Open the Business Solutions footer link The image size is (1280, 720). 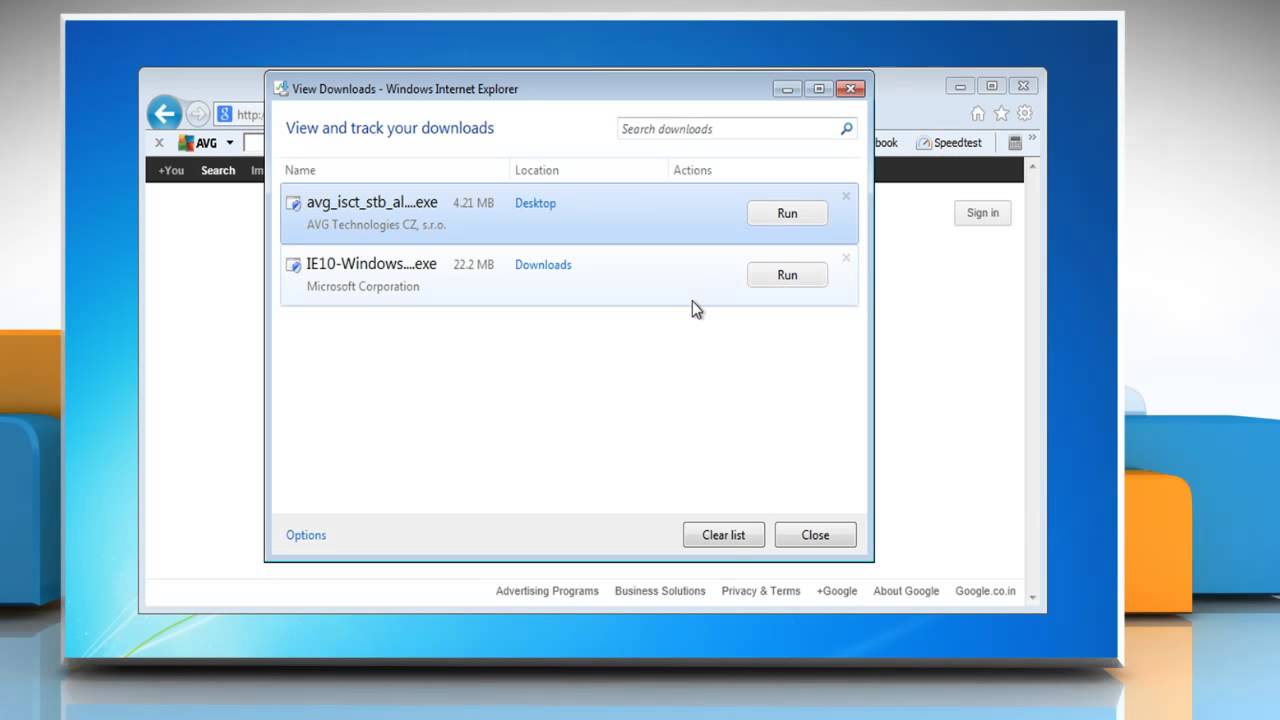click(x=660, y=591)
